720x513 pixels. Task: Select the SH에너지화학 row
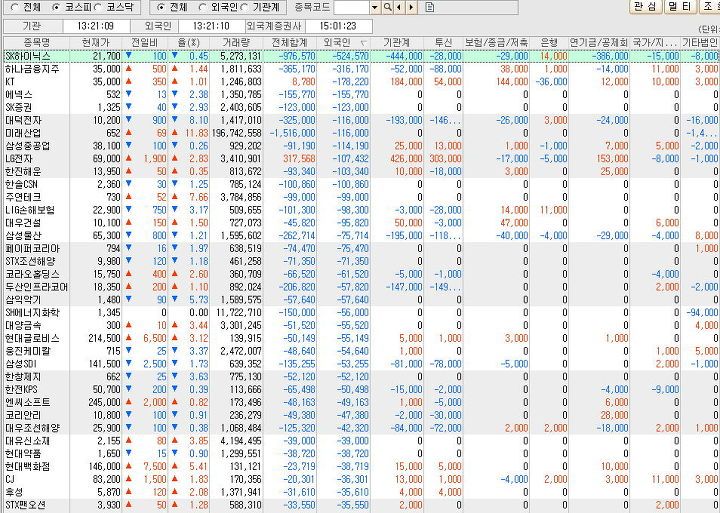click(x=361, y=313)
